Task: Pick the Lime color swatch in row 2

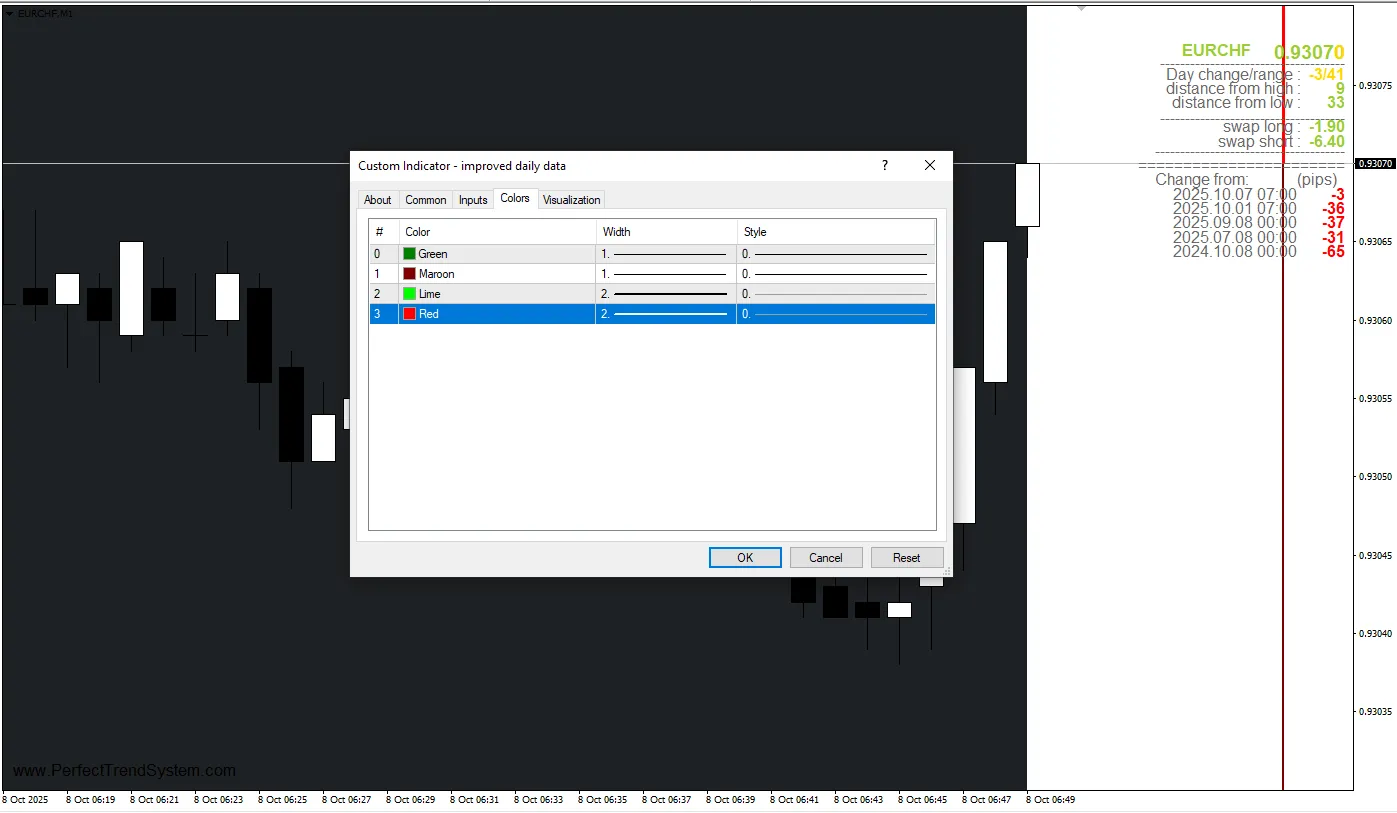Action: [409, 294]
